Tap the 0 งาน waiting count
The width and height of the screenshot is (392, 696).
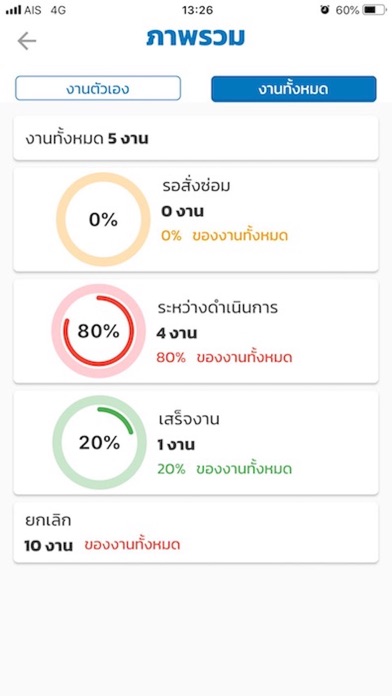tap(182, 212)
